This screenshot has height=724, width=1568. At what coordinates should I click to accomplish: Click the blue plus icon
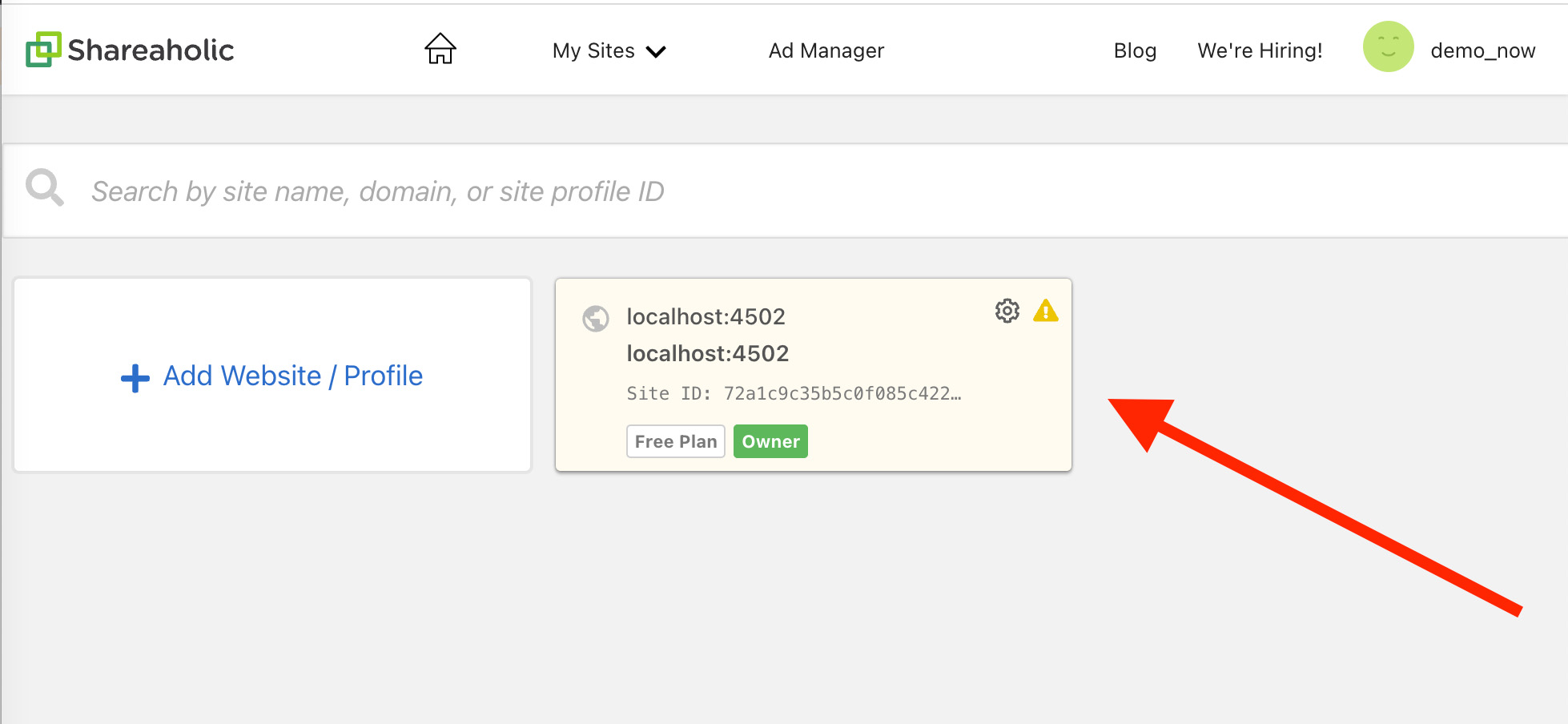tap(135, 378)
